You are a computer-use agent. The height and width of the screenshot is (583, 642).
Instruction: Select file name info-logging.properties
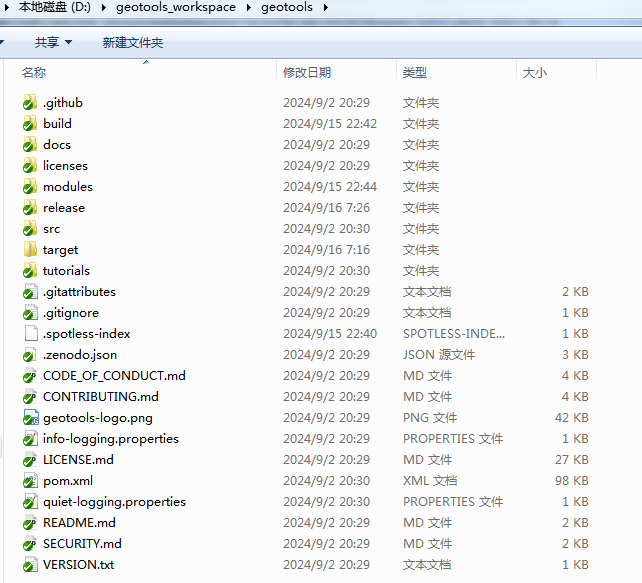coord(111,439)
